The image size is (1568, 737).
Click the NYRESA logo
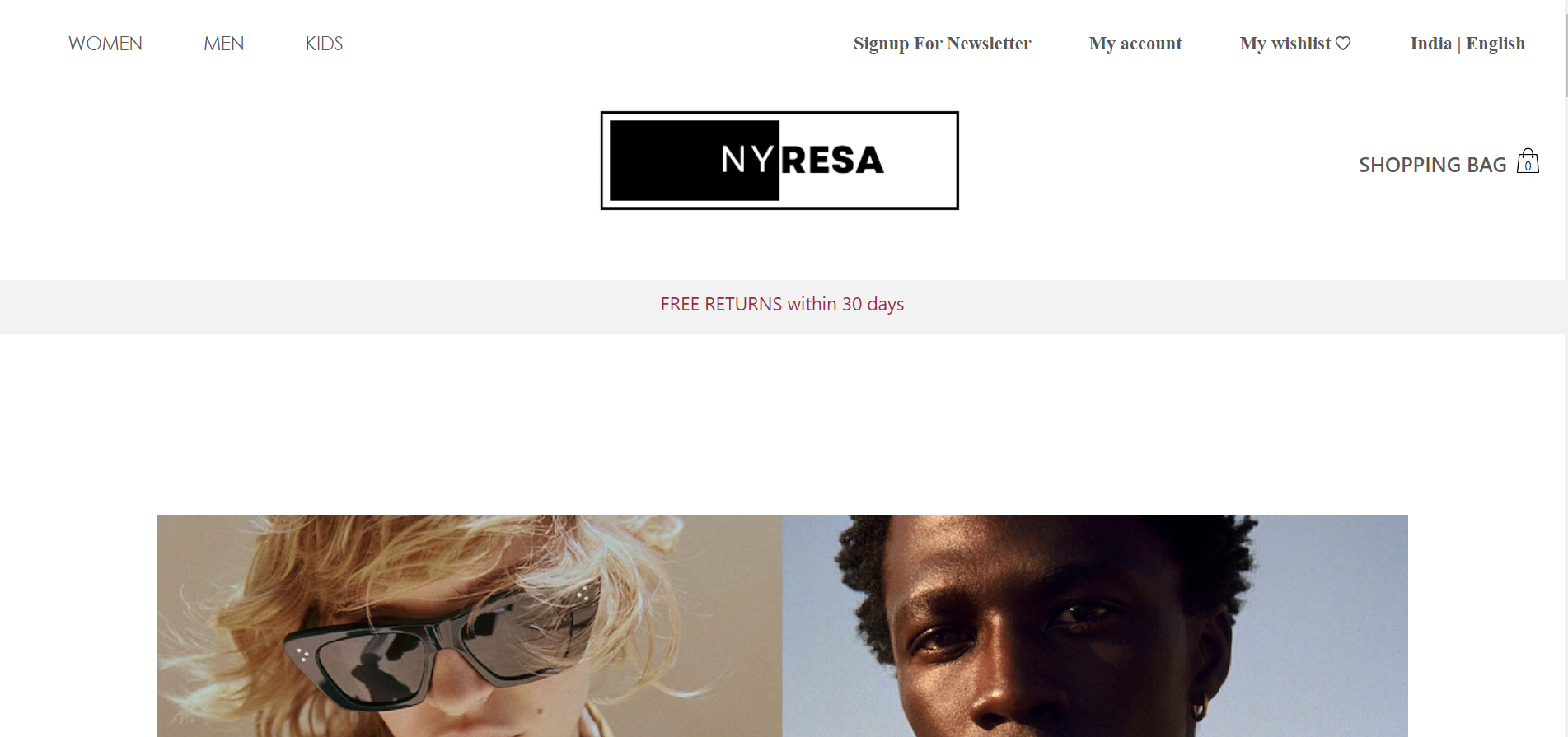[x=779, y=161]
